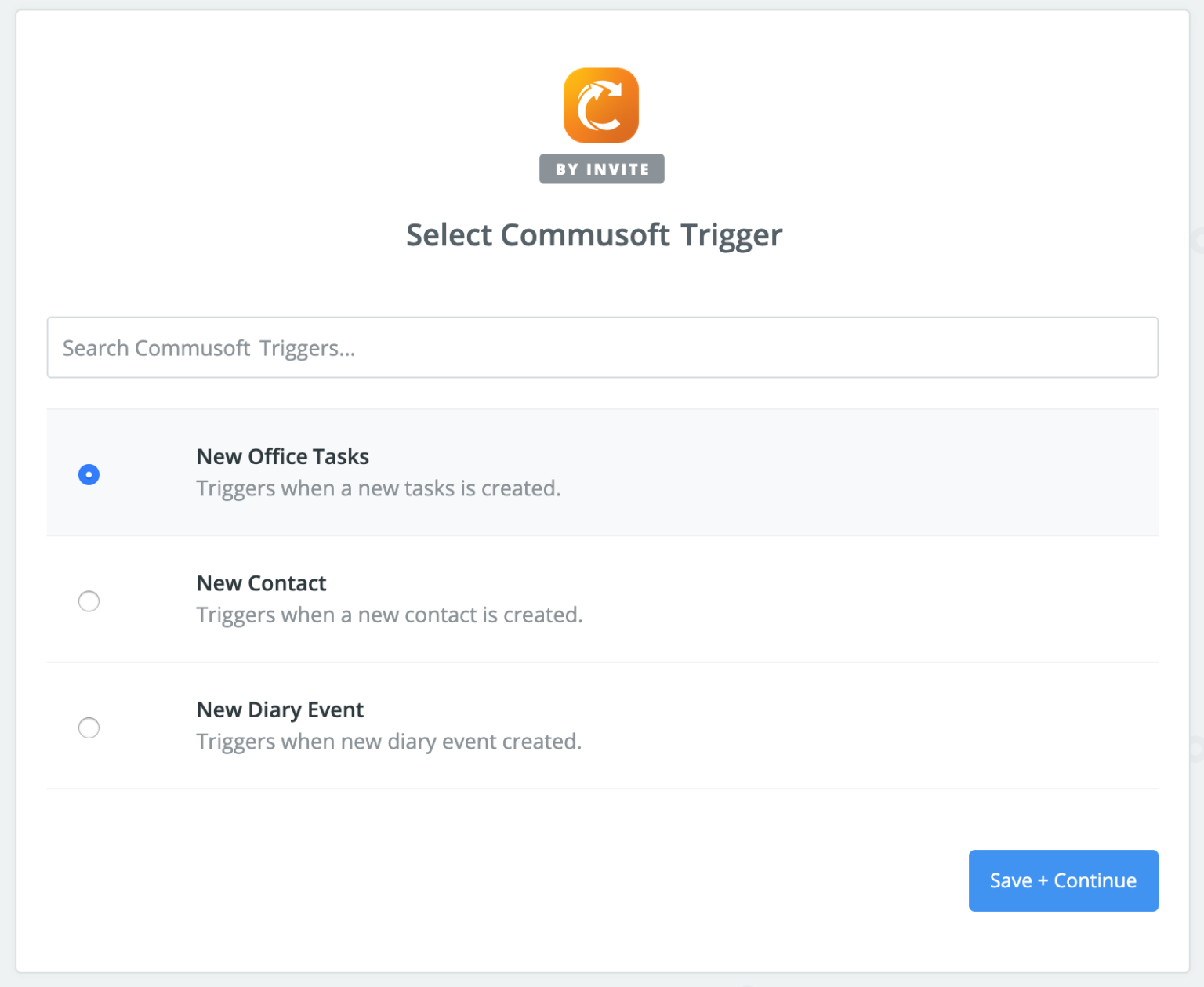Click 'Triggers when new diary event created'
Screen dimensions: 1204x987
click(389, 741)
